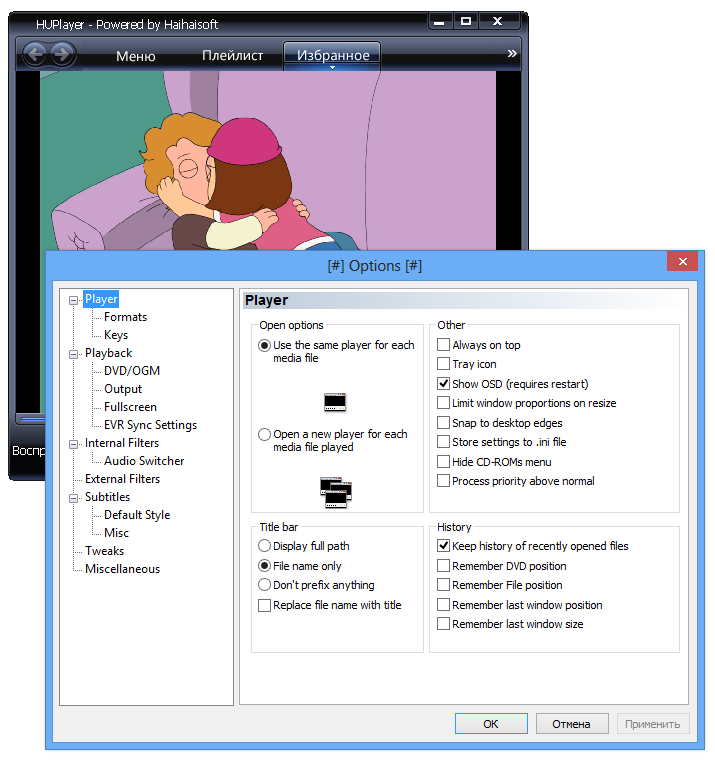The image size is (715, 765).
Task: Click the forward arrow in HUPlayer toolbar
Action: tap(62, 54)
